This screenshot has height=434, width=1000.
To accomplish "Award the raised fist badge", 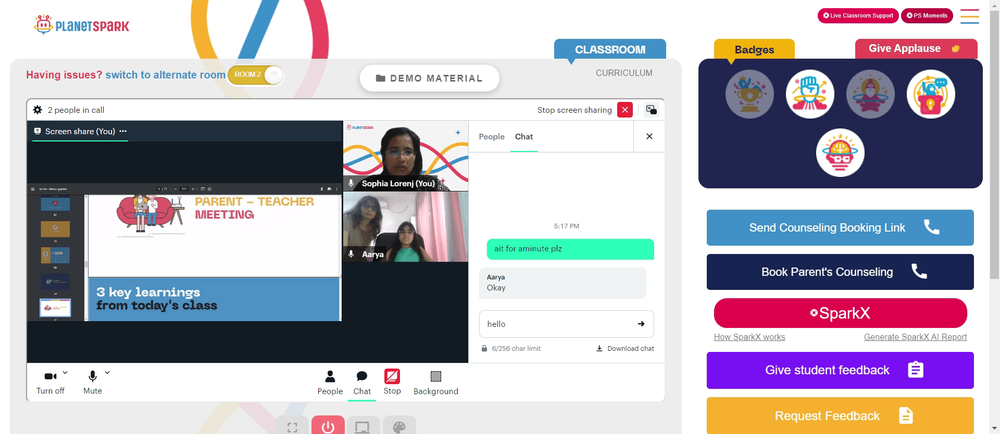I will [810, 94].
